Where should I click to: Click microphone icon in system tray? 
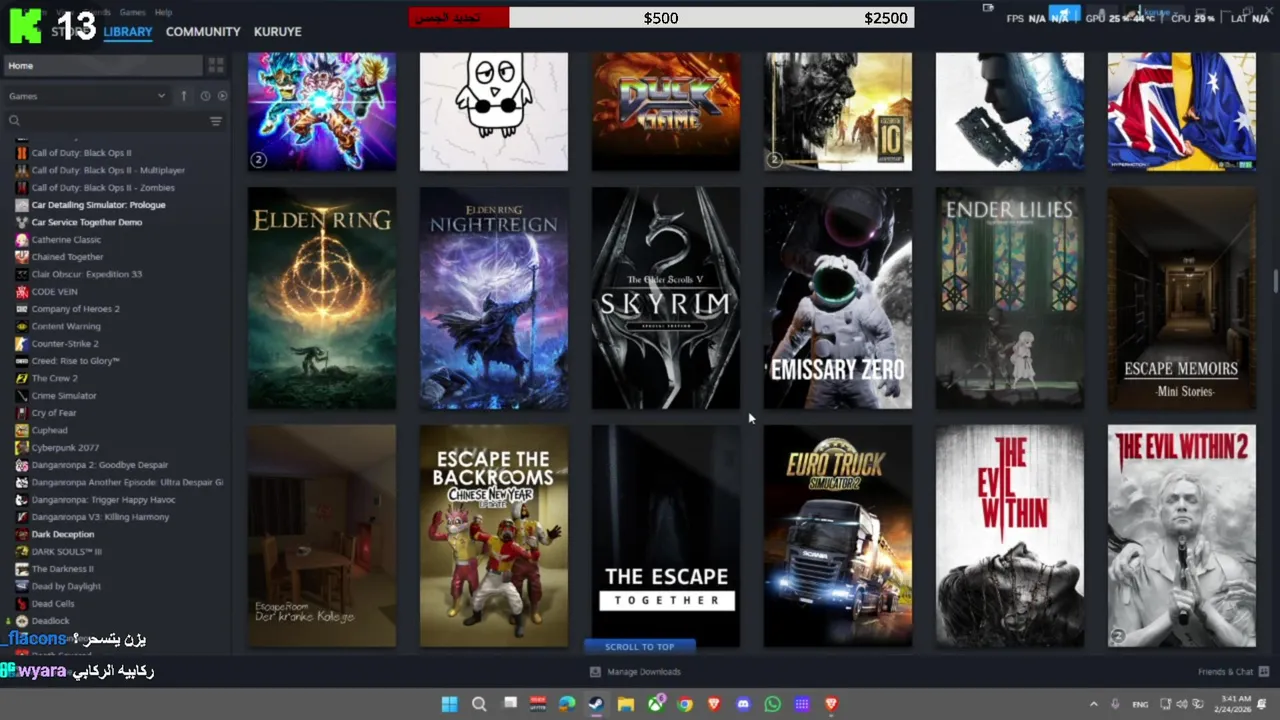pyautogui.click(x=1115, y=704)
